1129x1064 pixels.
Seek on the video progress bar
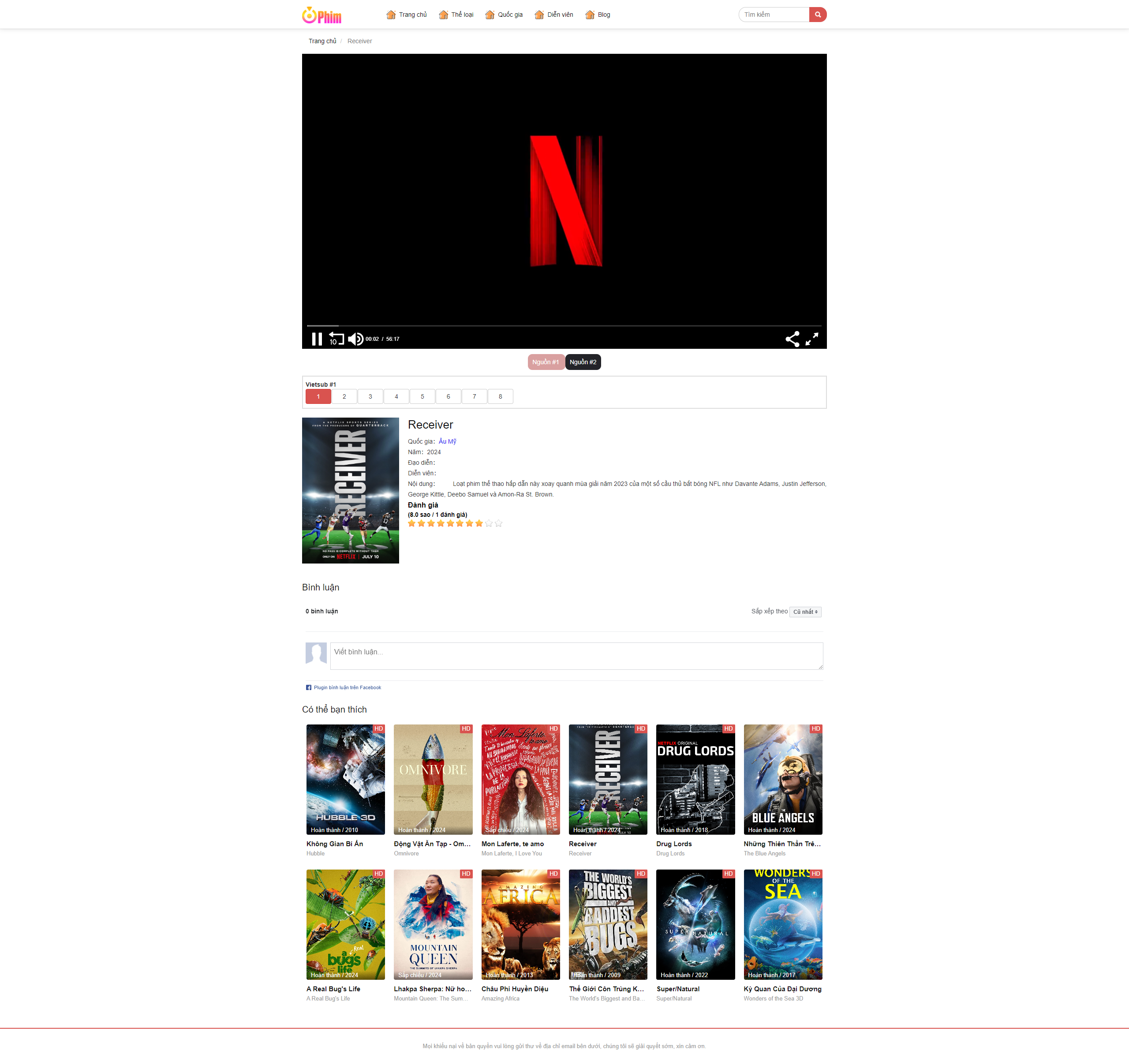[564, 326]
